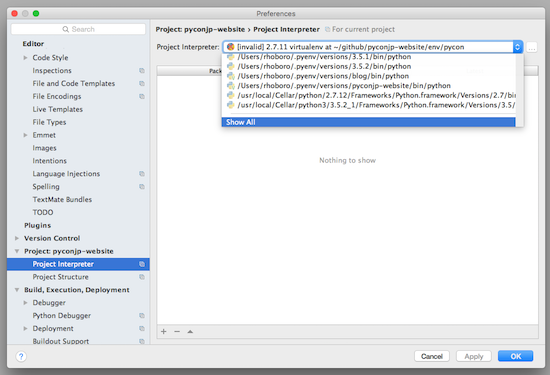
Task: Click the help question mark icon
Action: click(x=21, y=356)
